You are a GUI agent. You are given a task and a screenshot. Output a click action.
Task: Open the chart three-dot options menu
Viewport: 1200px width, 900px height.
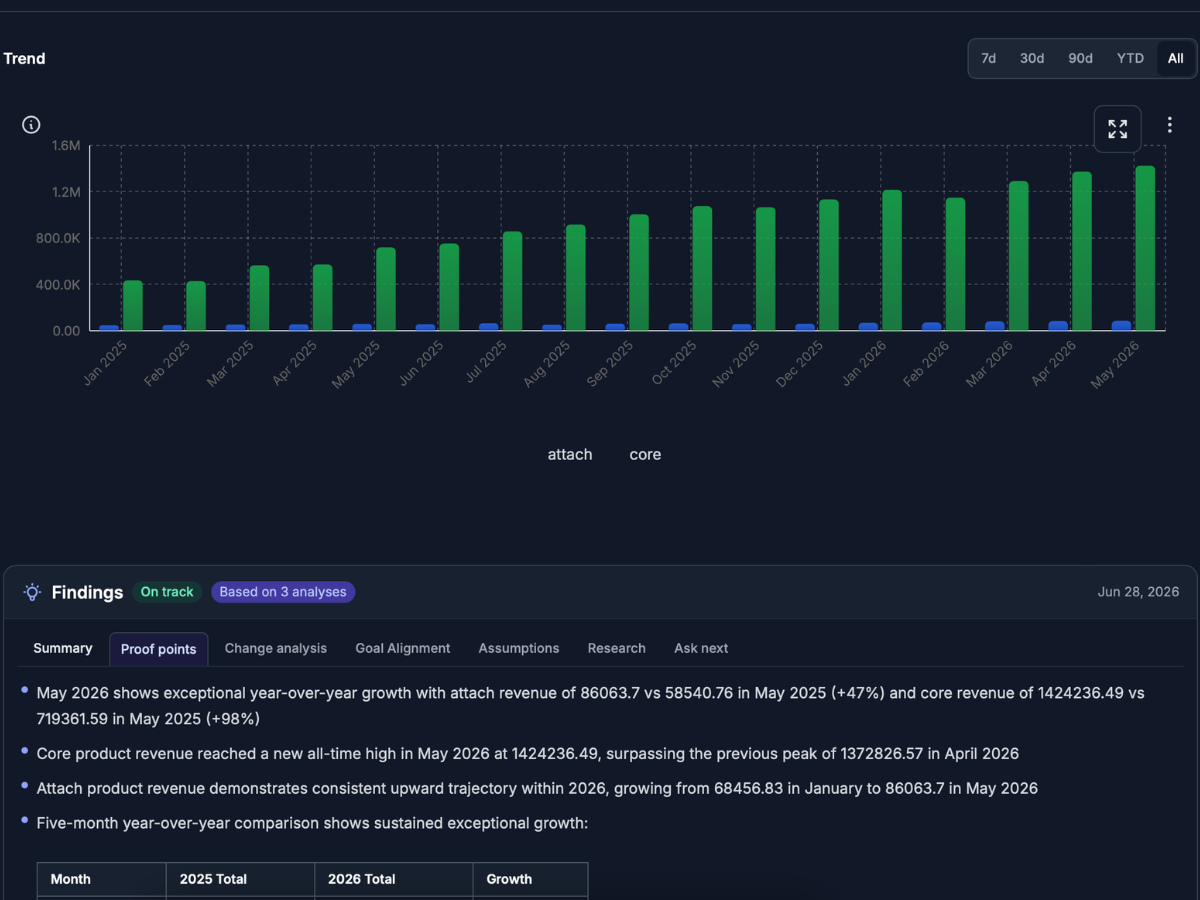(1169, 125)
